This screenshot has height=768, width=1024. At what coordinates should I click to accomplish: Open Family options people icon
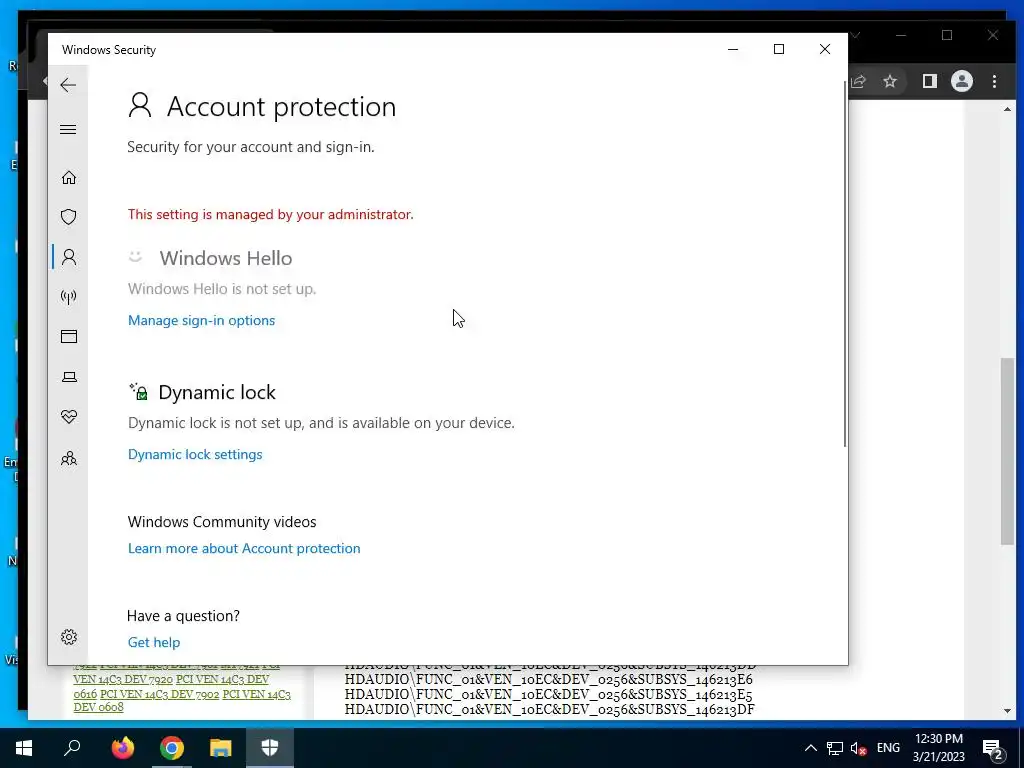[69, 458]
